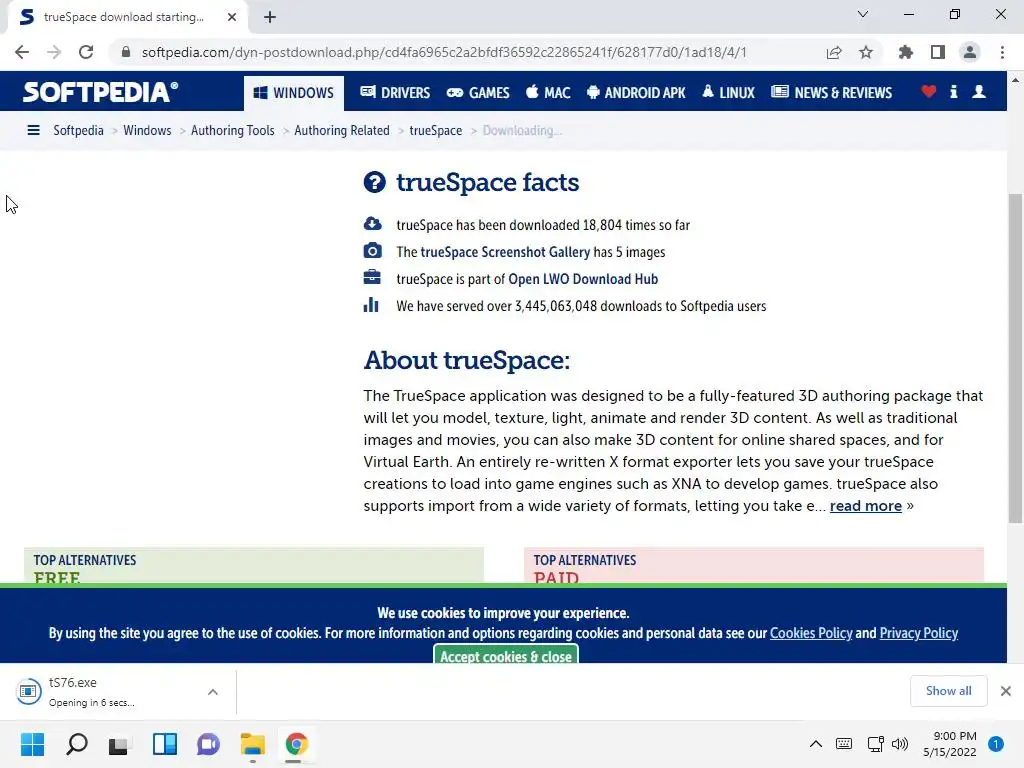Bookmark this page with star icon
1024x768 pixels.
pos(866,52)
